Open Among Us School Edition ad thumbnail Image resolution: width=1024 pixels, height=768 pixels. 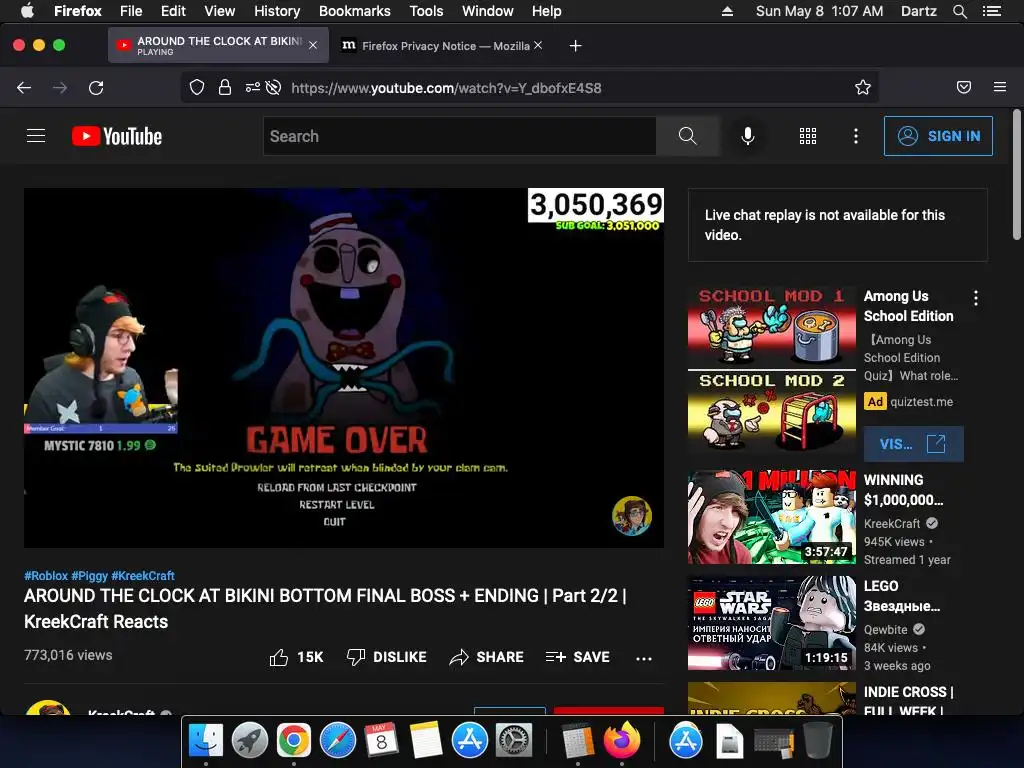[771, 370]
